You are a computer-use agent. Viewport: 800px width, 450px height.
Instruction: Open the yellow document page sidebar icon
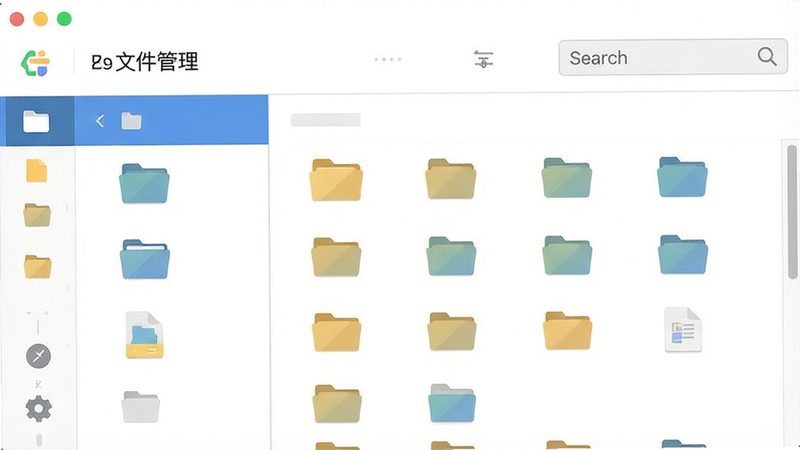(37, 170)
